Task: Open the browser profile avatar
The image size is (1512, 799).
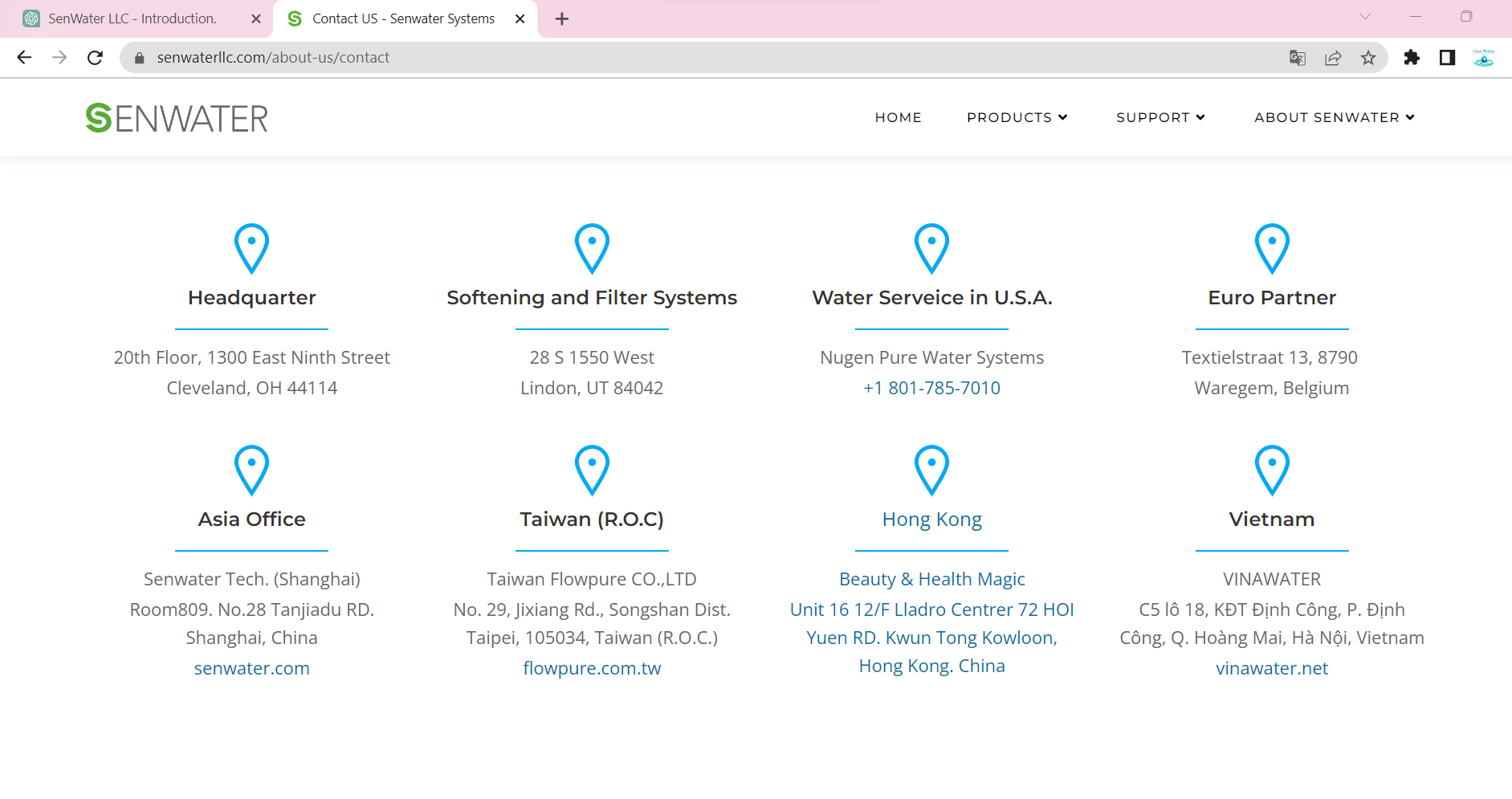Action: [1483, 58]
